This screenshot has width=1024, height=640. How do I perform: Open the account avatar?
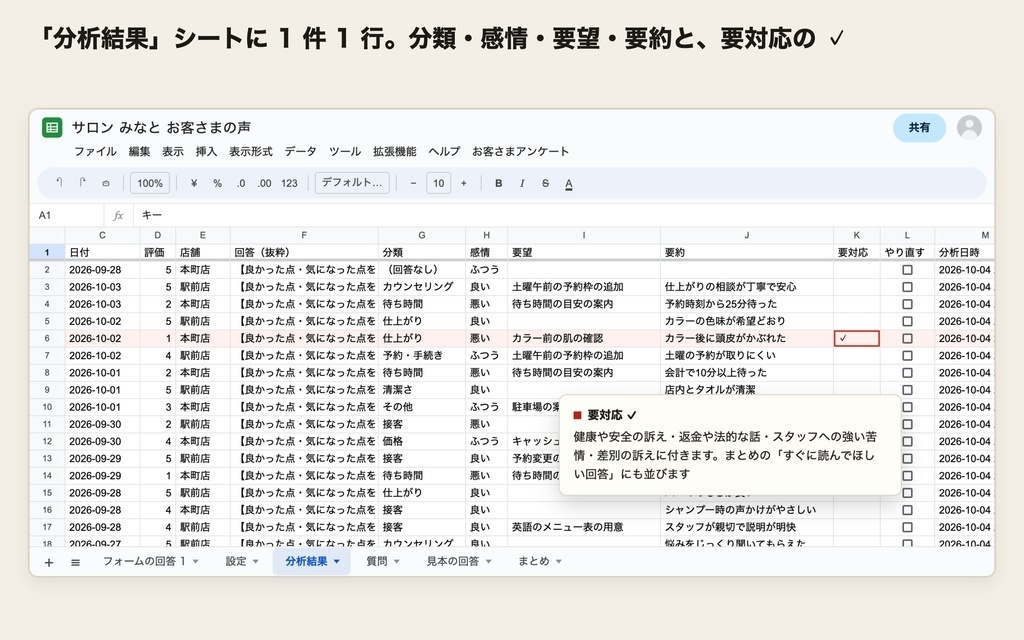tap(969, 127)
